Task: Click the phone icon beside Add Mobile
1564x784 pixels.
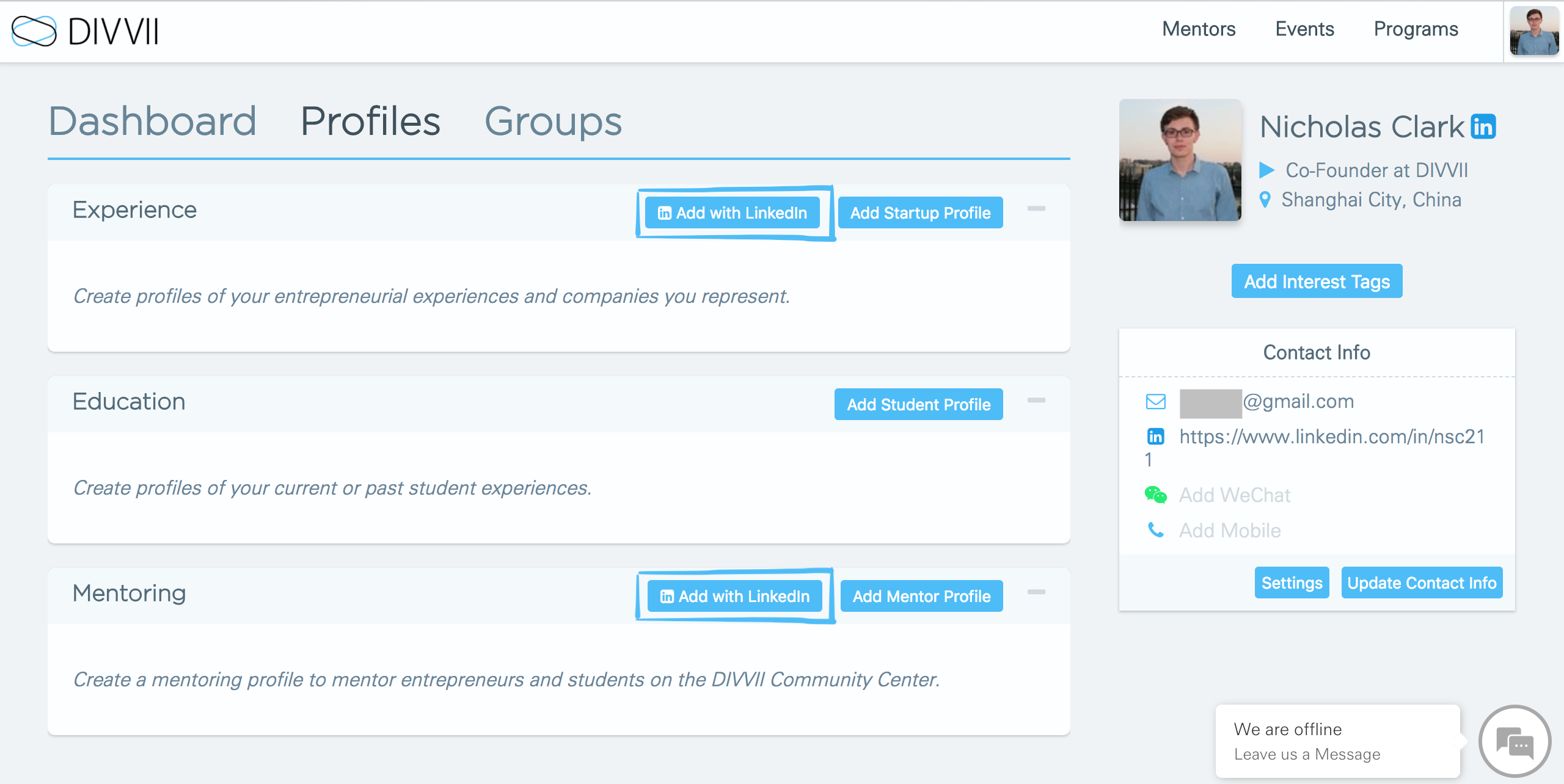Action: (x=1155, y=530)
